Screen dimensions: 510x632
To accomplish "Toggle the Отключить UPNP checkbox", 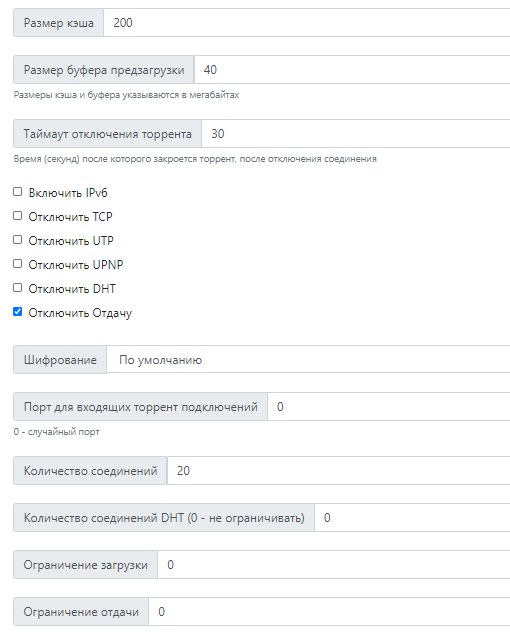I will (x=17, y=264).
